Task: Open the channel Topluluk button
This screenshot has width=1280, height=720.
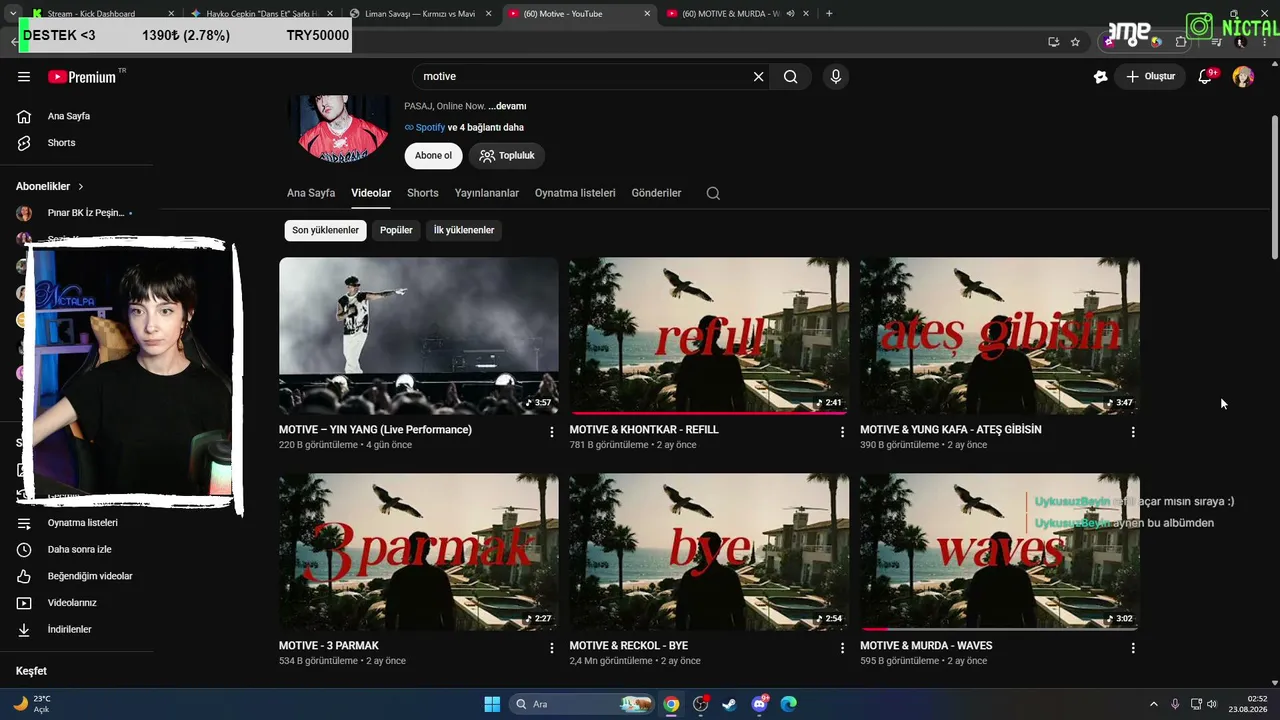Action: (x=507, y=156)
